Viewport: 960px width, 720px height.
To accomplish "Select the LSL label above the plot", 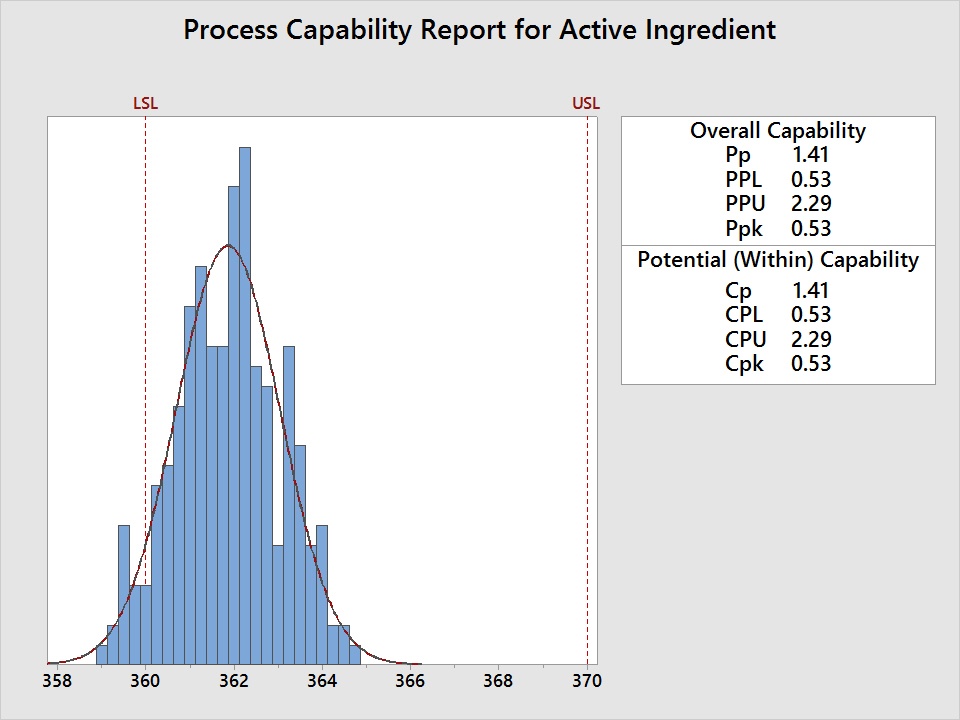I will point(145,103).
